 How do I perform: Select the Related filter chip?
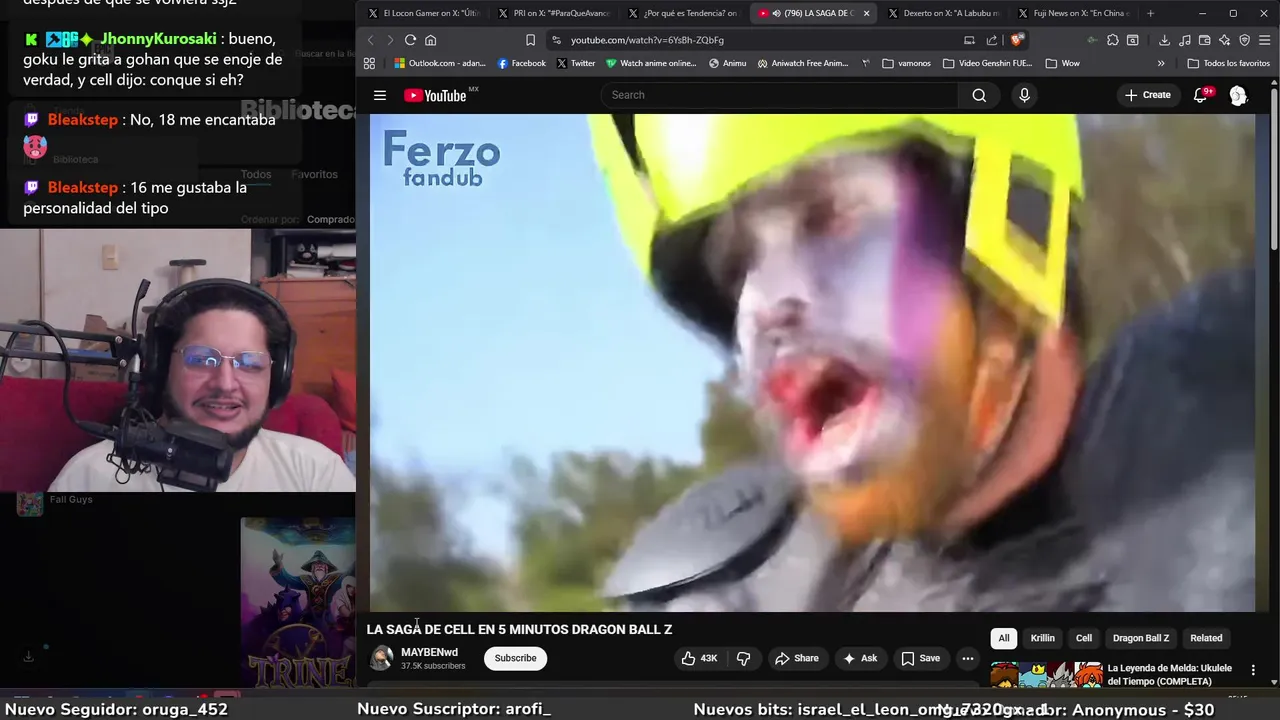(x=1206, y=638)
